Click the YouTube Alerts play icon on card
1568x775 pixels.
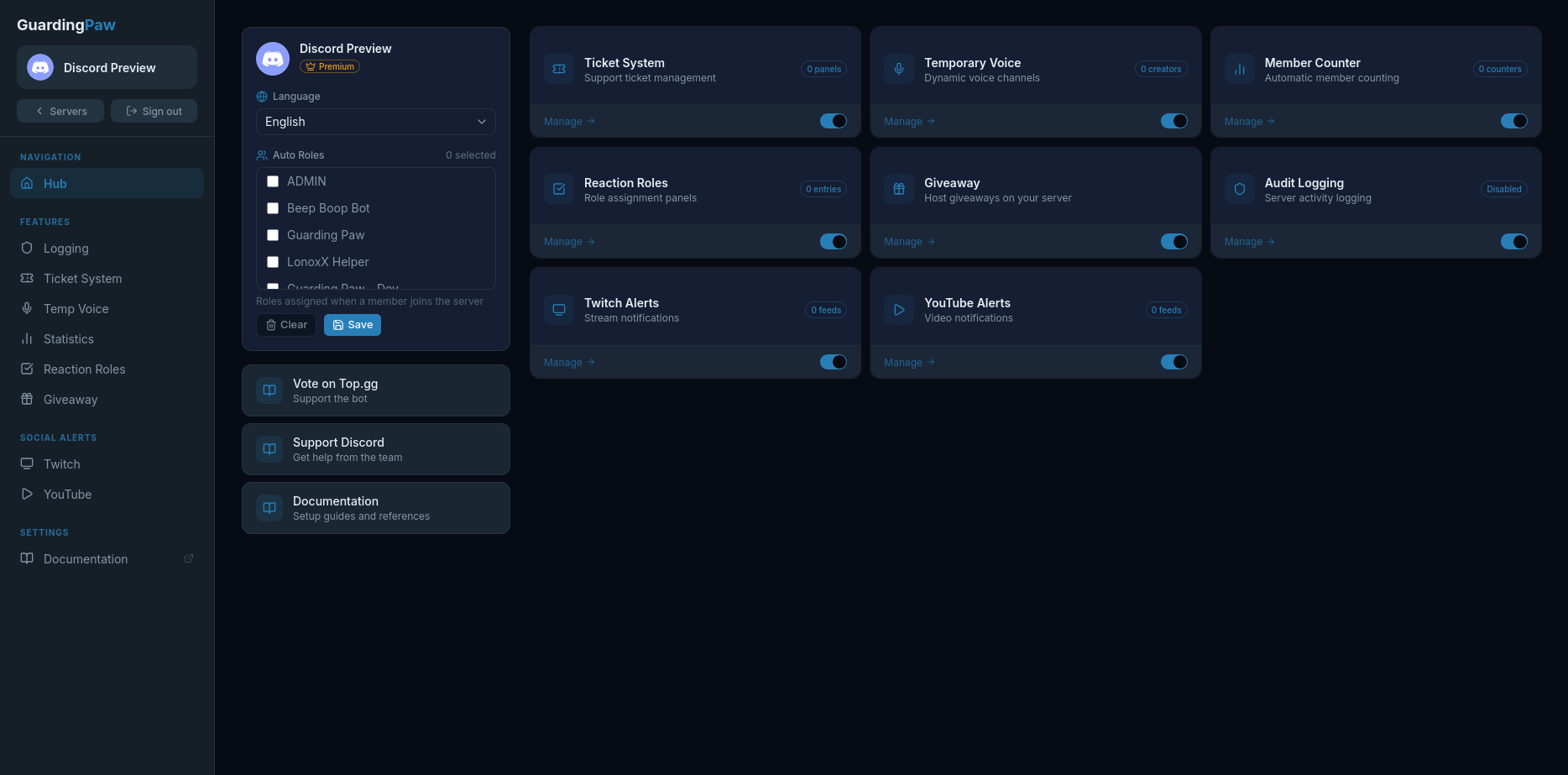[899, 310]
